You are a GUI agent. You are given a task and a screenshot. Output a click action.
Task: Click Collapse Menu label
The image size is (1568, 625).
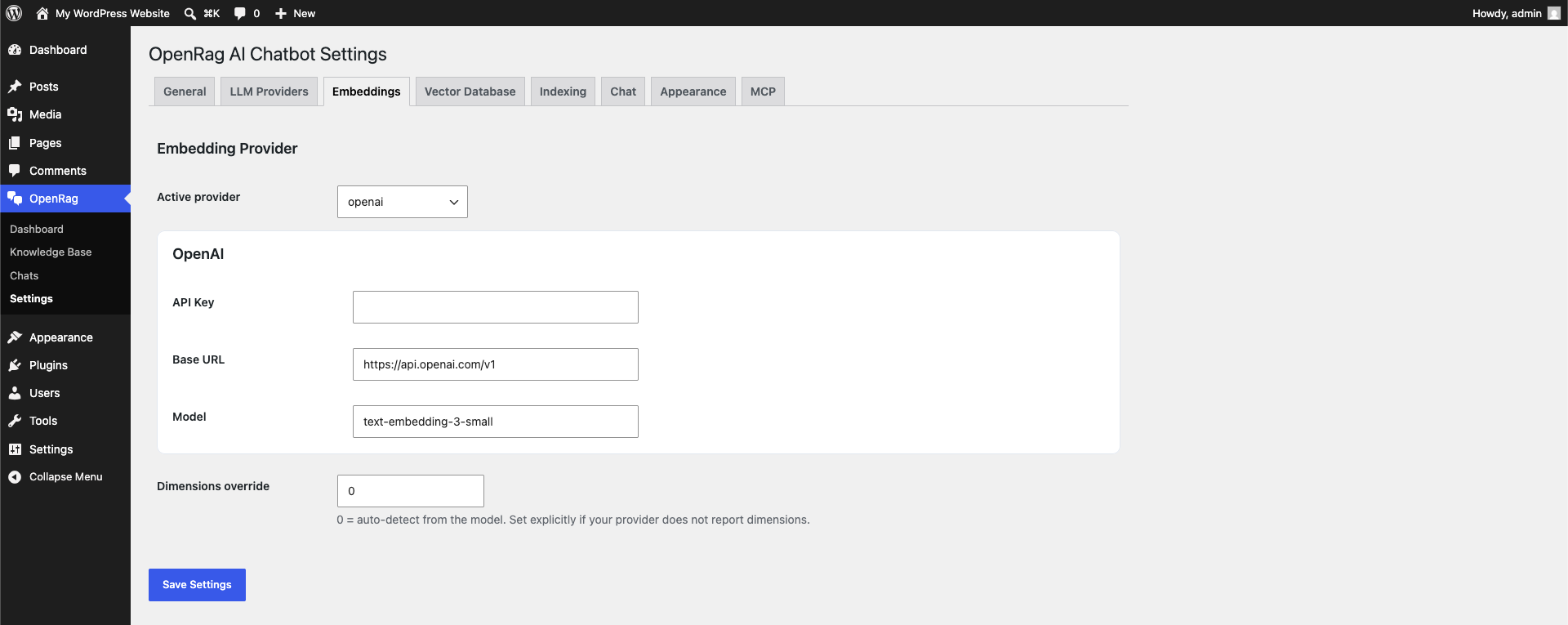(66, 477)
